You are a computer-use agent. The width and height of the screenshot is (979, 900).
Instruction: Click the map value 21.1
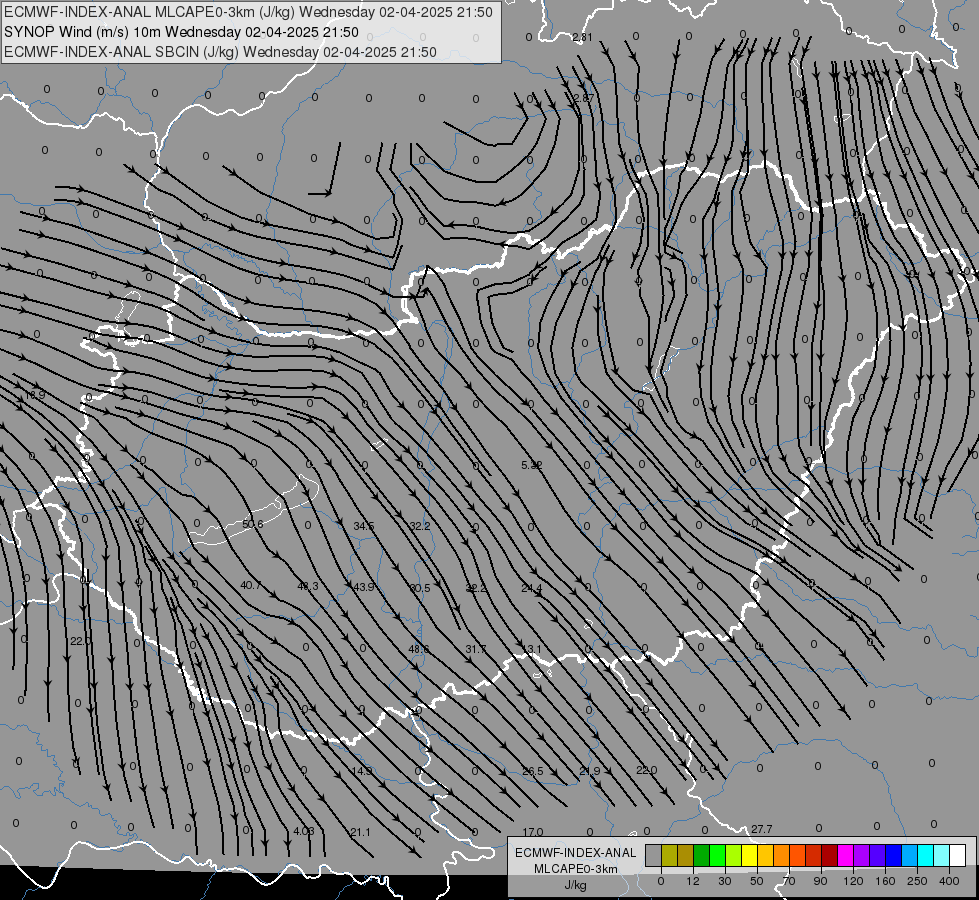click(360, 832)
